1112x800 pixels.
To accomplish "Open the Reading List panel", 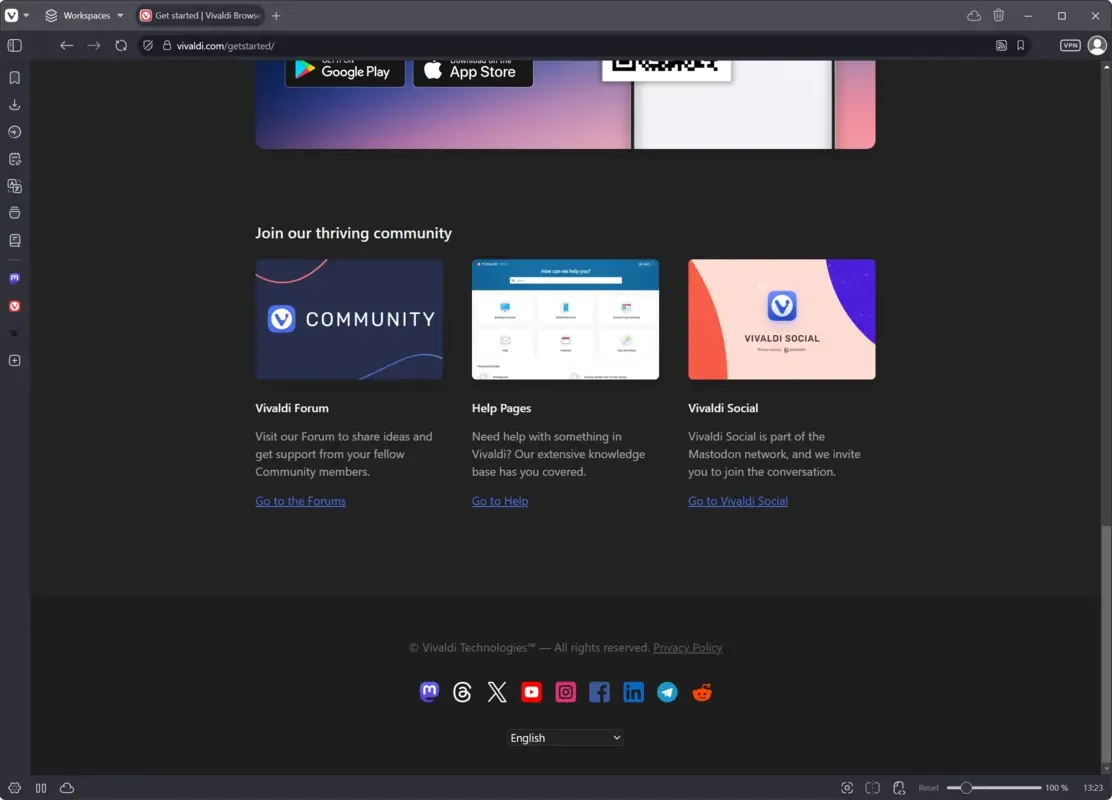I will click(x=14, y=239).
